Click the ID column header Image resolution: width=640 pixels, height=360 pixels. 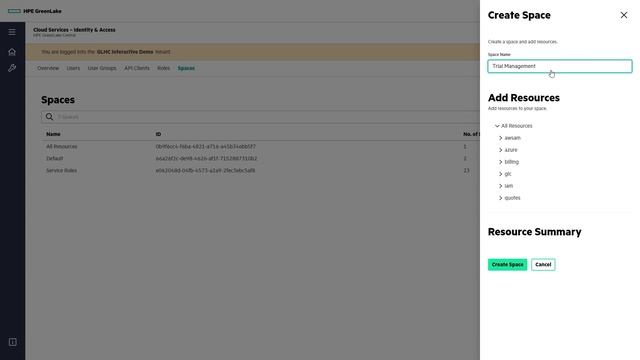point(158,134)
